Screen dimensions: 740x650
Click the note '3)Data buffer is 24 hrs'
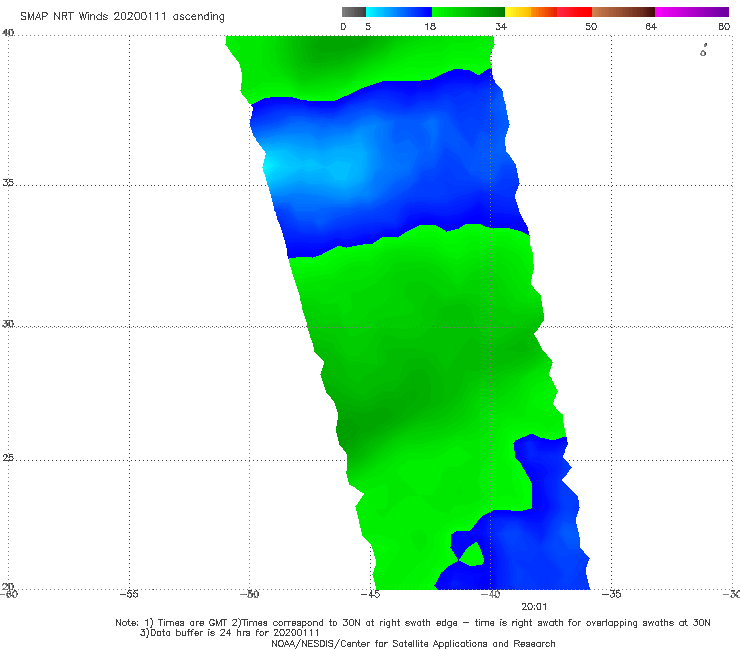tap(229, 633)
